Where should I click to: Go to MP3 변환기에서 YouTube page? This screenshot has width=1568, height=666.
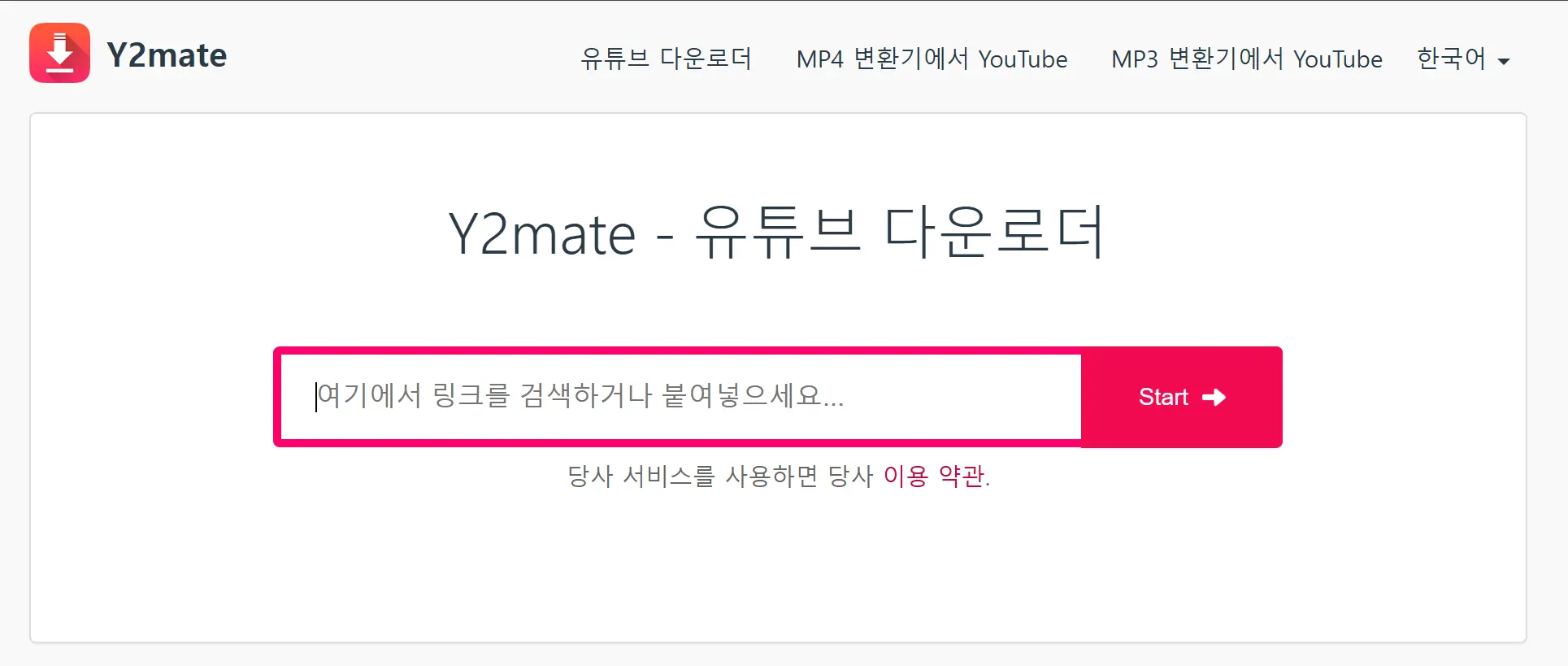click(x=1246, y=59)
